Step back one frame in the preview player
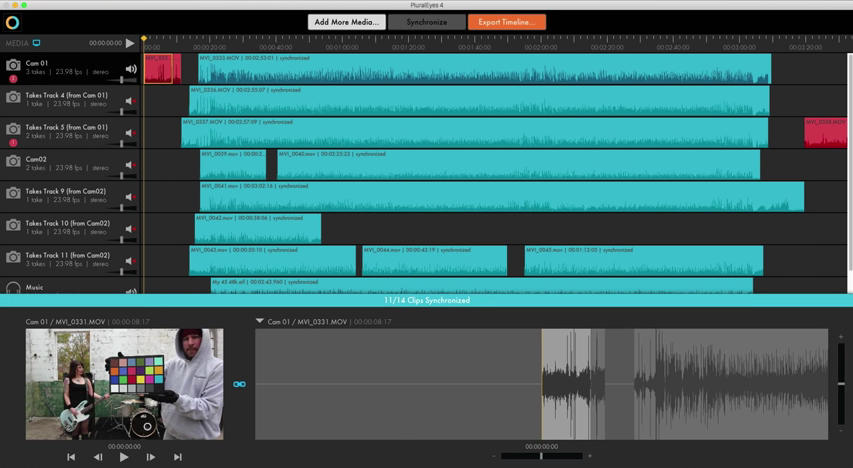Screen dimensions: 853x468 click(x=98, y=457)
